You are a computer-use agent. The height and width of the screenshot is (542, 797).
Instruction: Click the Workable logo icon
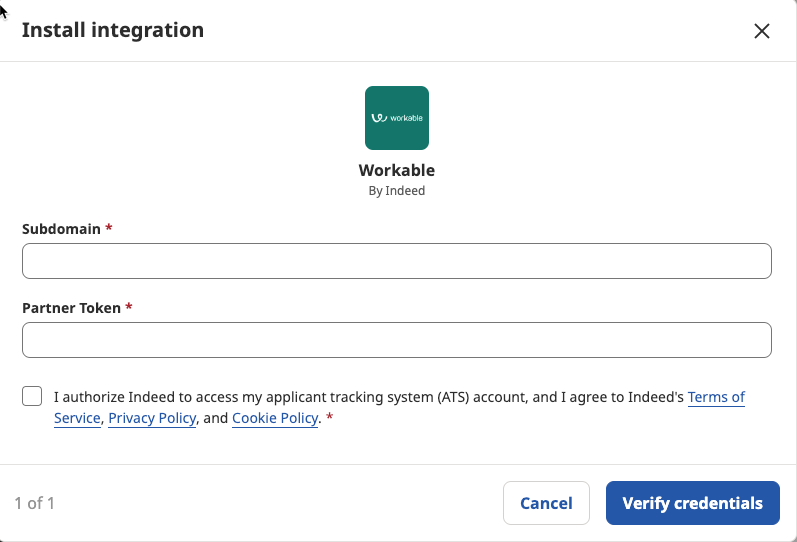[397, 118]
